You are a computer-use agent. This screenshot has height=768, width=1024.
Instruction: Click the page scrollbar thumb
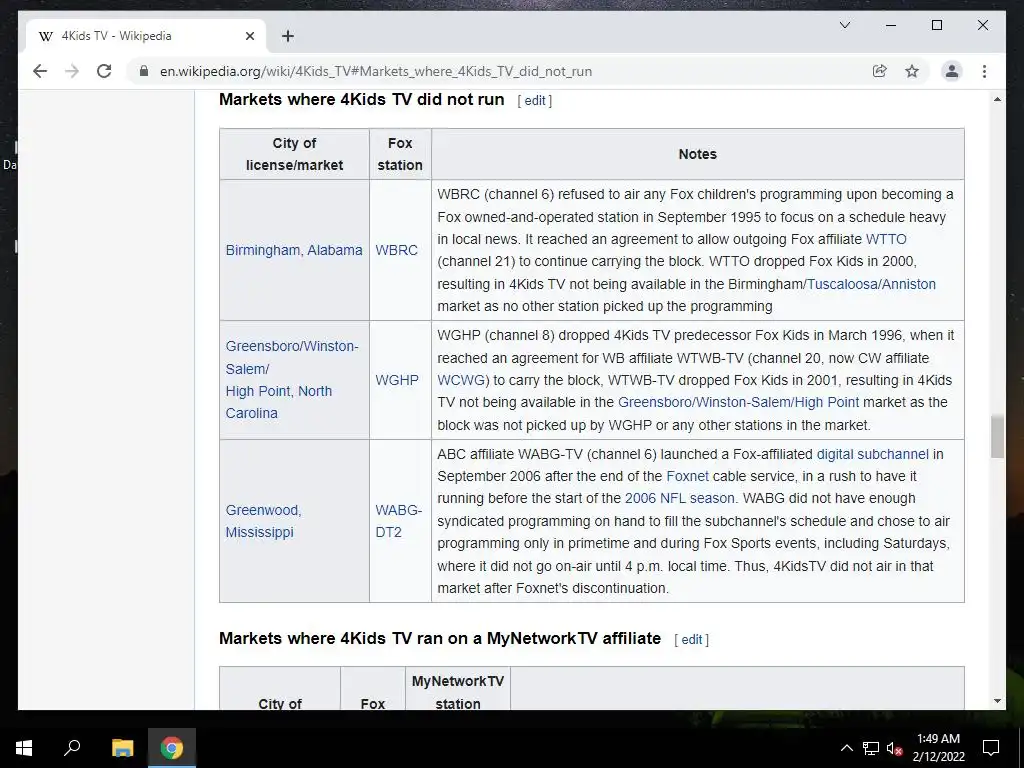tap(997, 436)
